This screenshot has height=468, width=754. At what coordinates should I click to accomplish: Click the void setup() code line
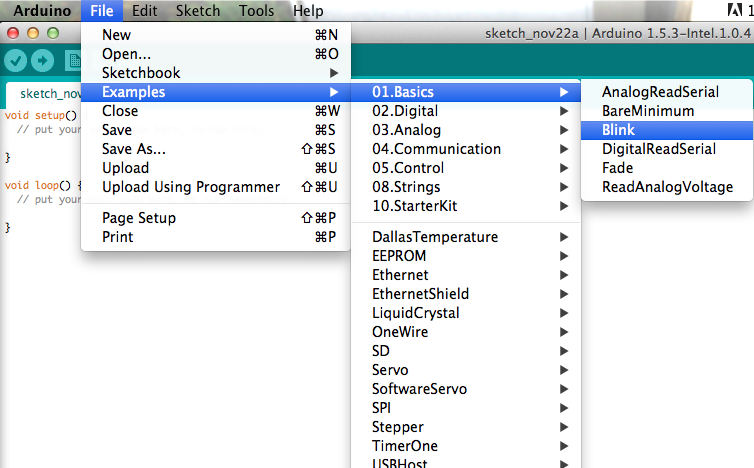41,115
